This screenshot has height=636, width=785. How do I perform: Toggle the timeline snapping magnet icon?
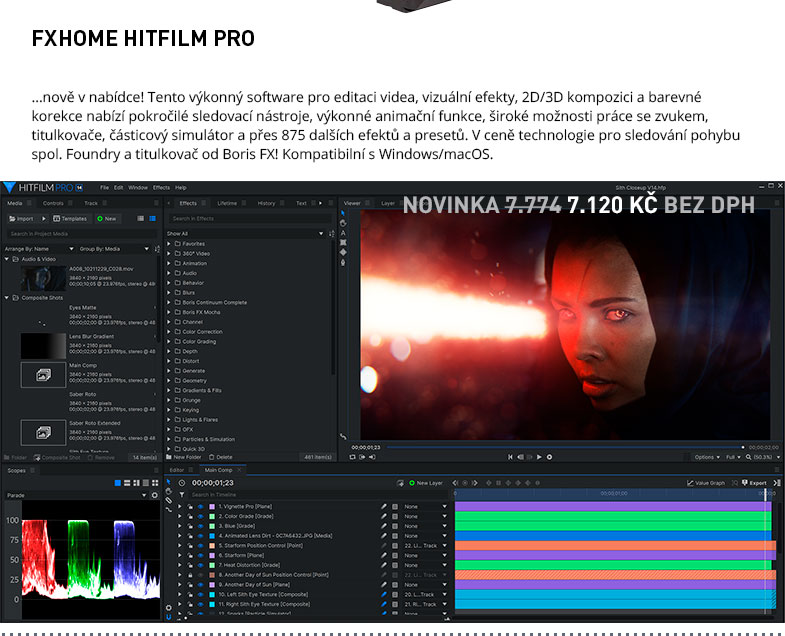tap(169, 617)
